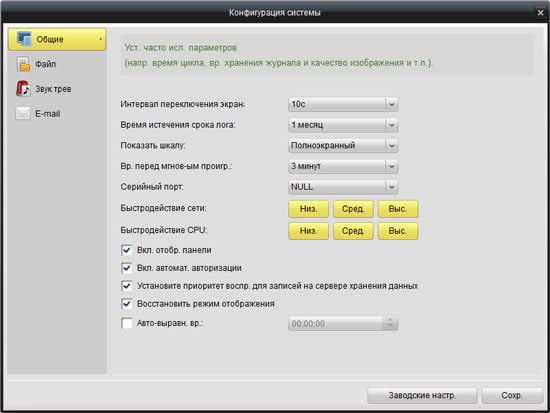550x413 pixels.
Task: Set Быстродействие CPU to Выс.
Action: (398, 231)
